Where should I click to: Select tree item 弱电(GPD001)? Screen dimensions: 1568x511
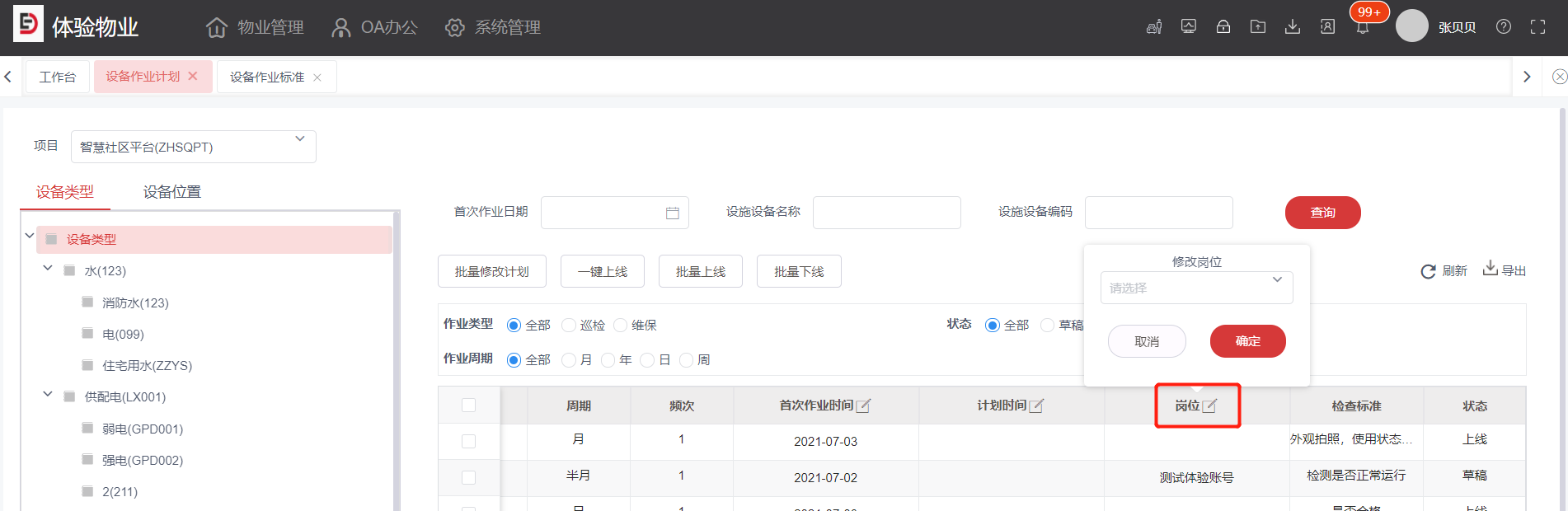(143, 429)
